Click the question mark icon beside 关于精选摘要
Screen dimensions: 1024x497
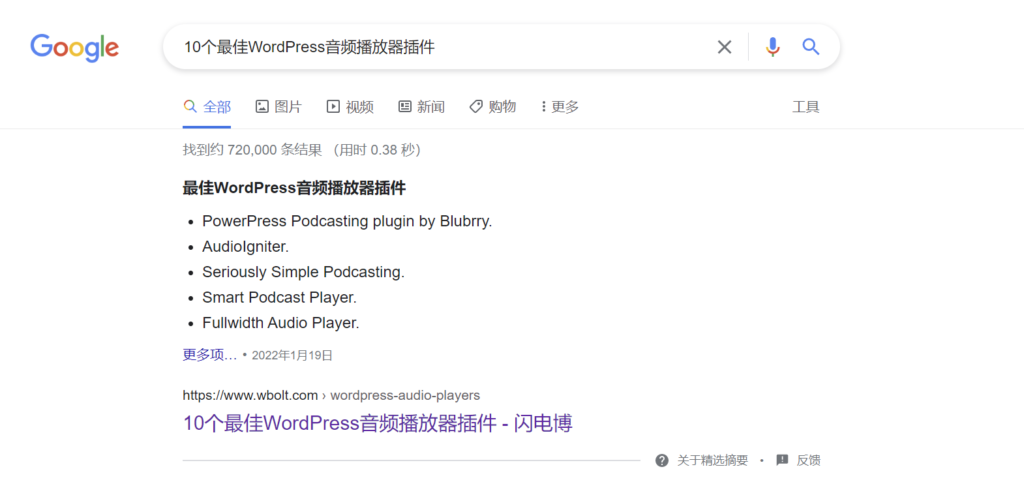click(x=662, y=460)
